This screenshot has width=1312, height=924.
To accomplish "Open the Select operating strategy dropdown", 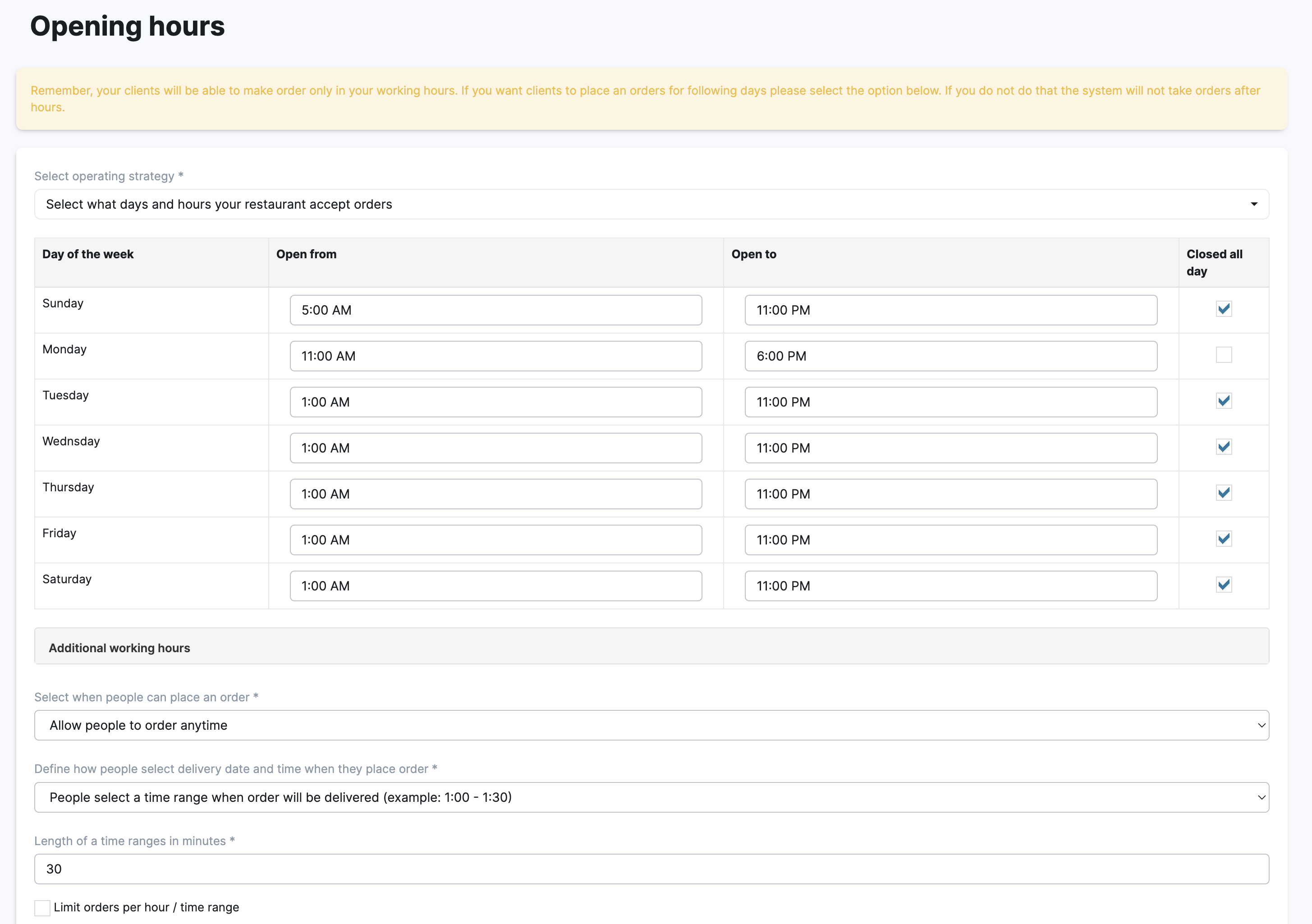I will [x=651, y=205].
